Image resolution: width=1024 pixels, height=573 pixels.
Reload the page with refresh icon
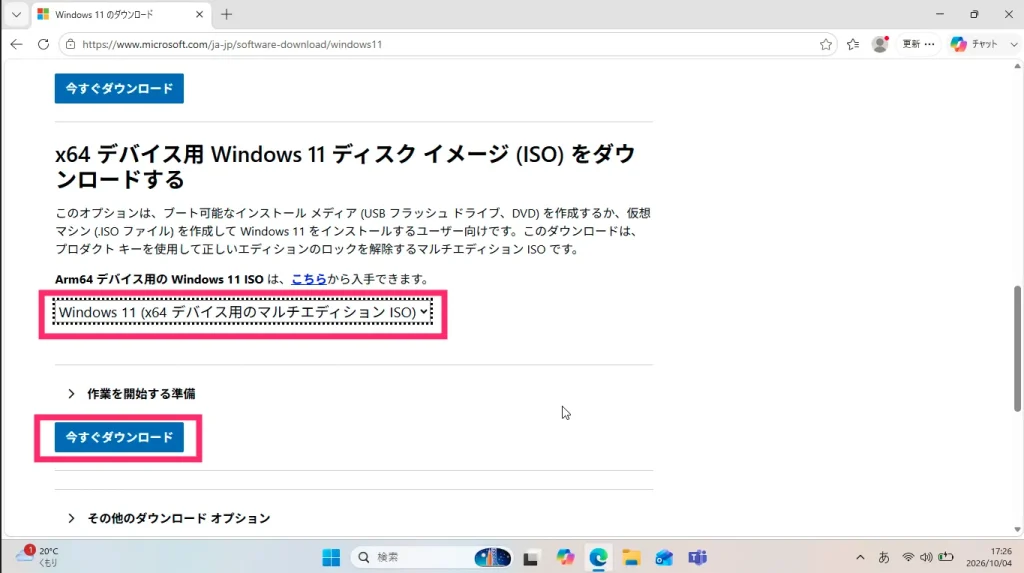(43, 44)
